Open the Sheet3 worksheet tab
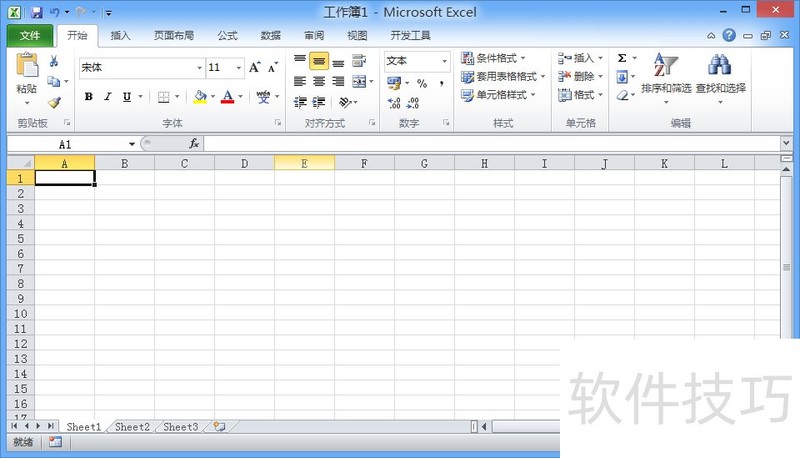The height and width of the screenshot is (458, 800). (181, 427)
